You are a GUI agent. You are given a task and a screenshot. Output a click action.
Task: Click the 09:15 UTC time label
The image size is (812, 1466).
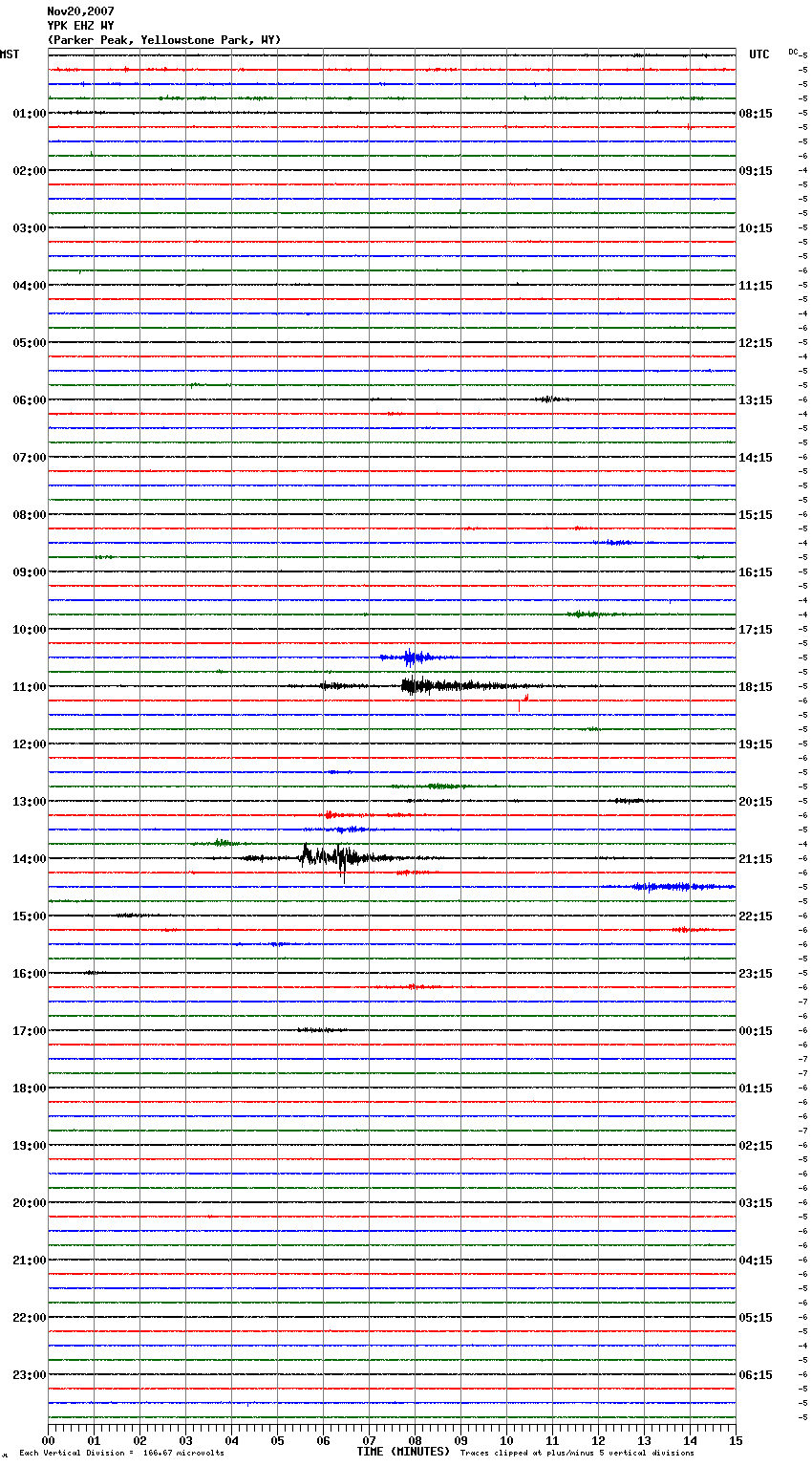[x=756, y=171]
